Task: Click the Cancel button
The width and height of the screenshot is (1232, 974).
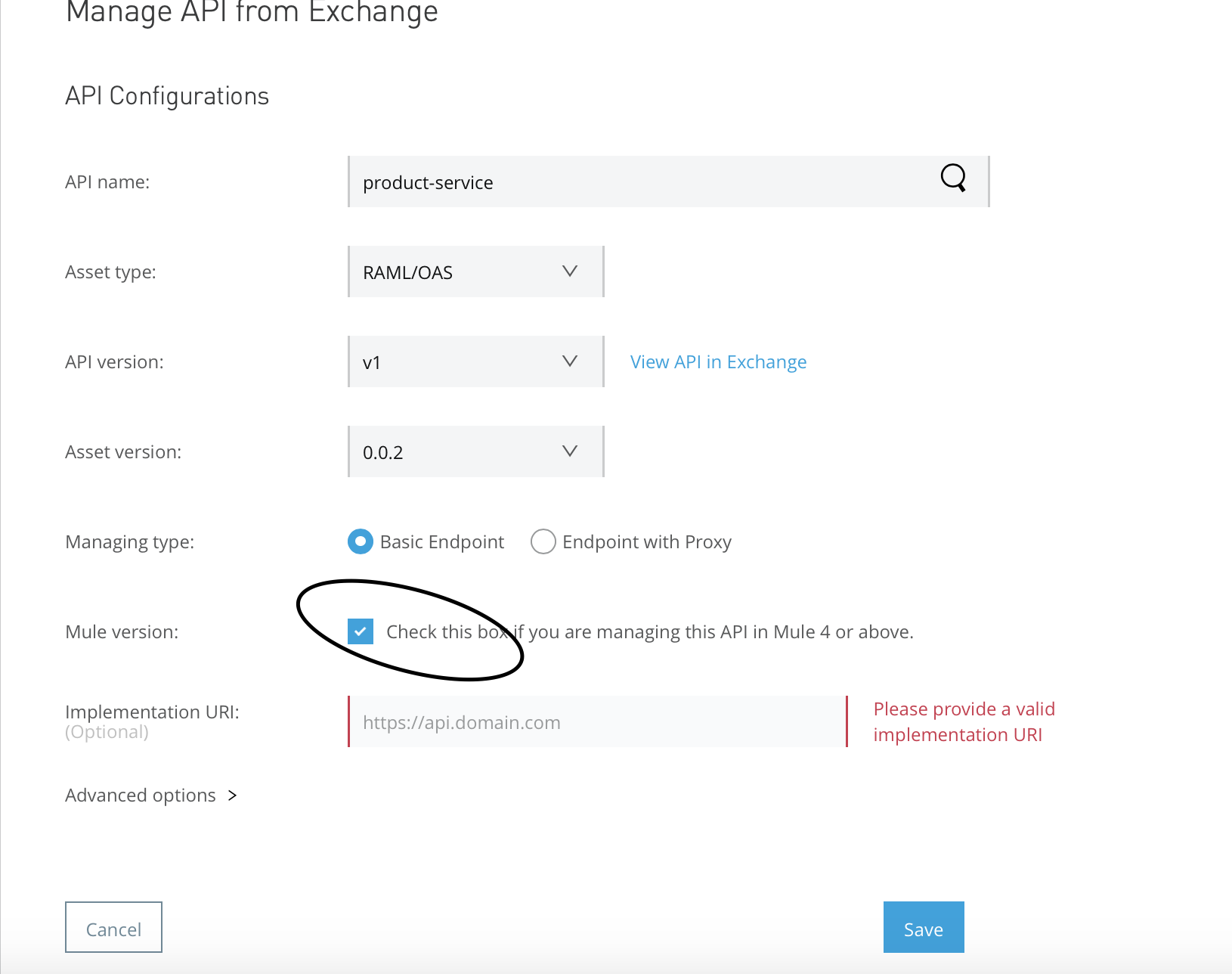Action: pos(113,928)
